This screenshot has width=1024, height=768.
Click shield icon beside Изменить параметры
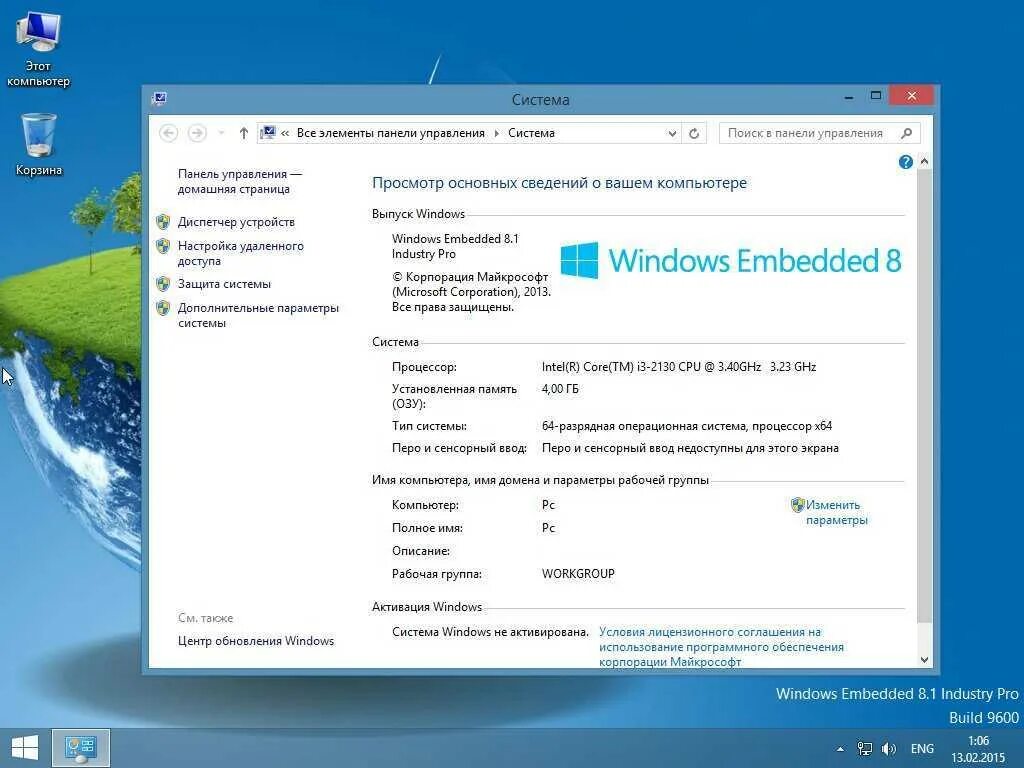[x=797, y=505]
